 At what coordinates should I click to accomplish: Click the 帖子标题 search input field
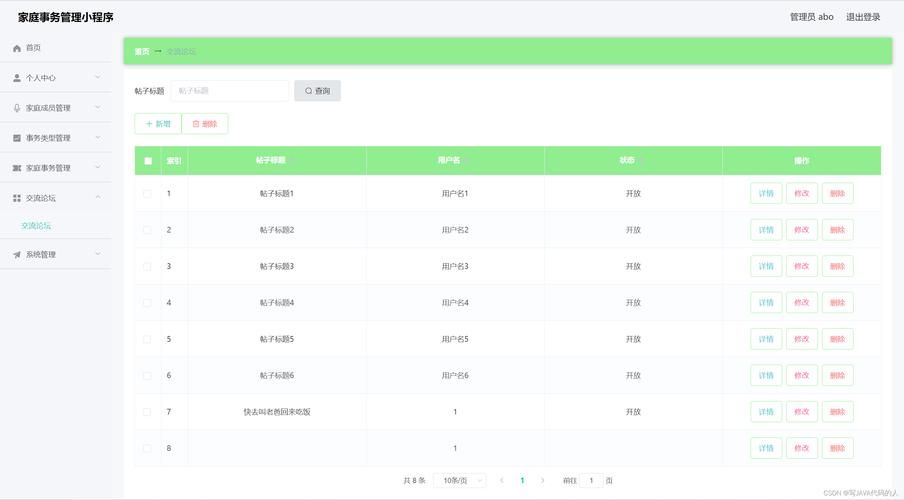coord(229,91)
